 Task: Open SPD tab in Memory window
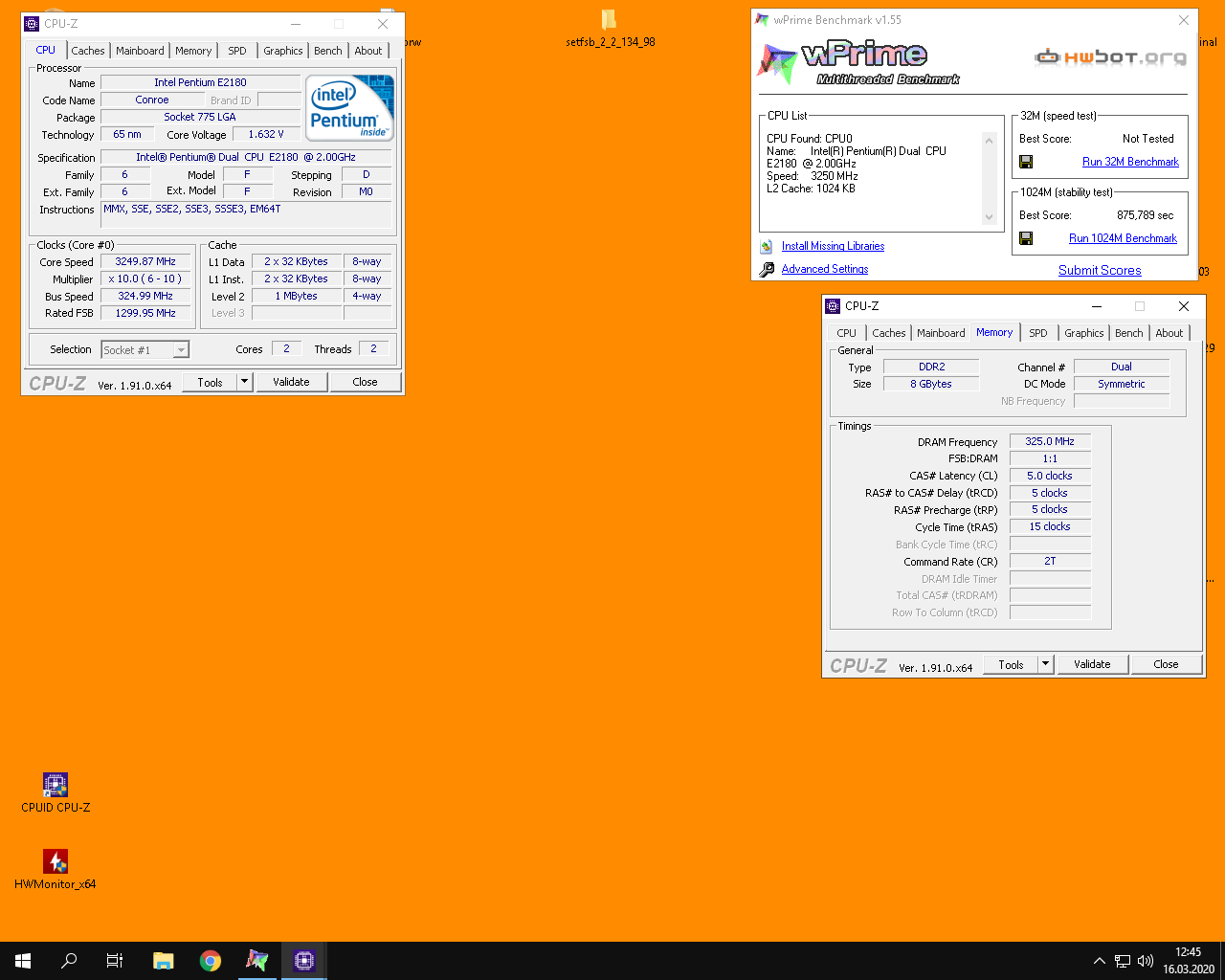(1038, 333)
